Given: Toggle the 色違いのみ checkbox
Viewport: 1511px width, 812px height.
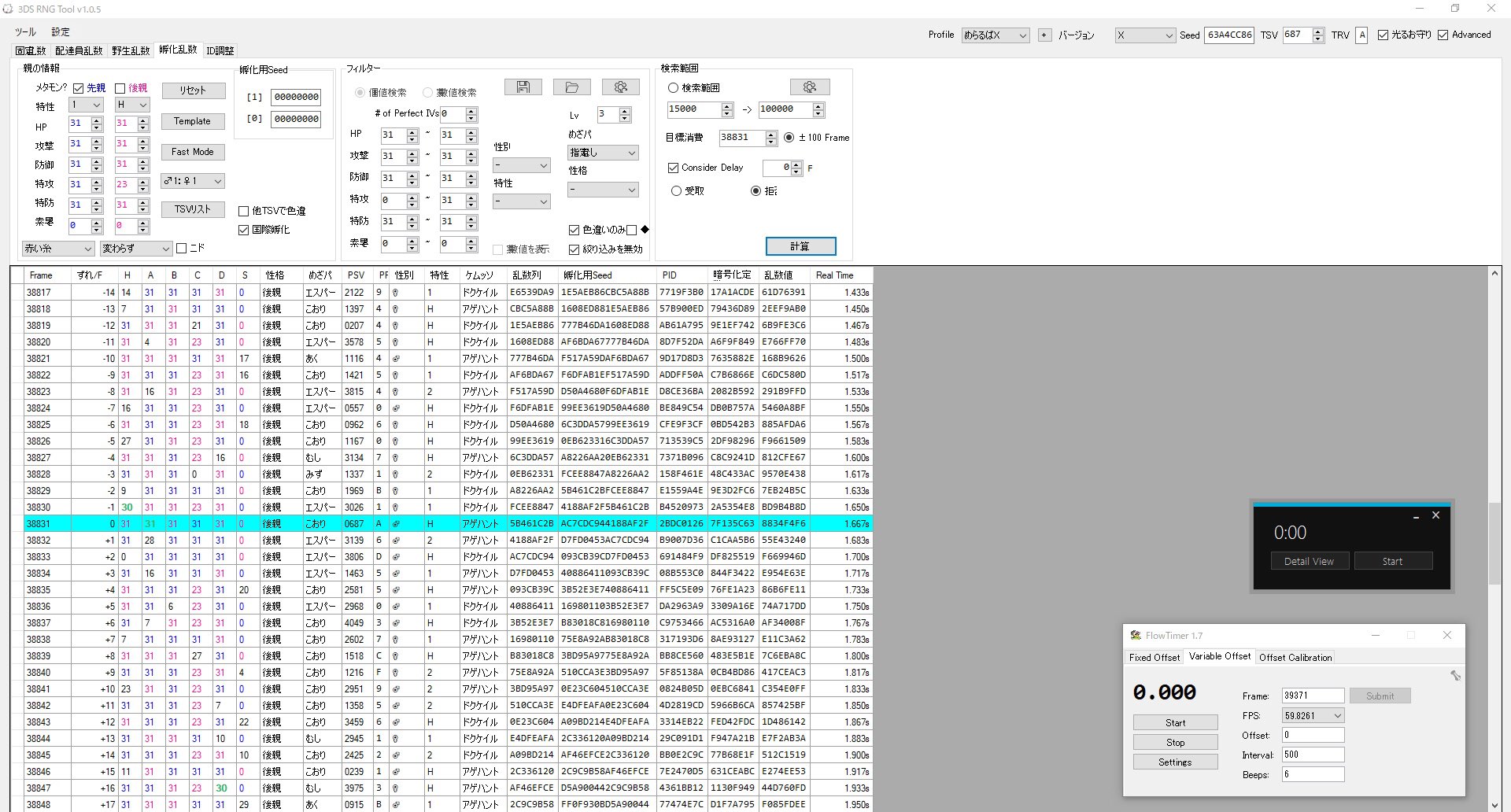Looking at the screenshot, I should 574,230.
